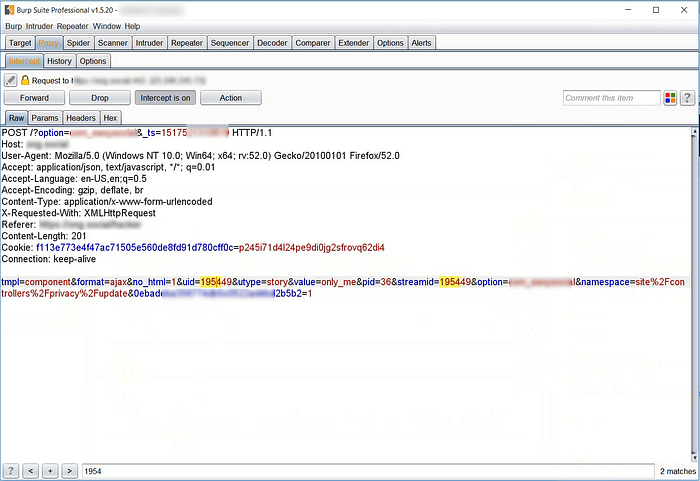700x481 pixels.
Task: Open the Help menu
Action: (x=132, y=26)
